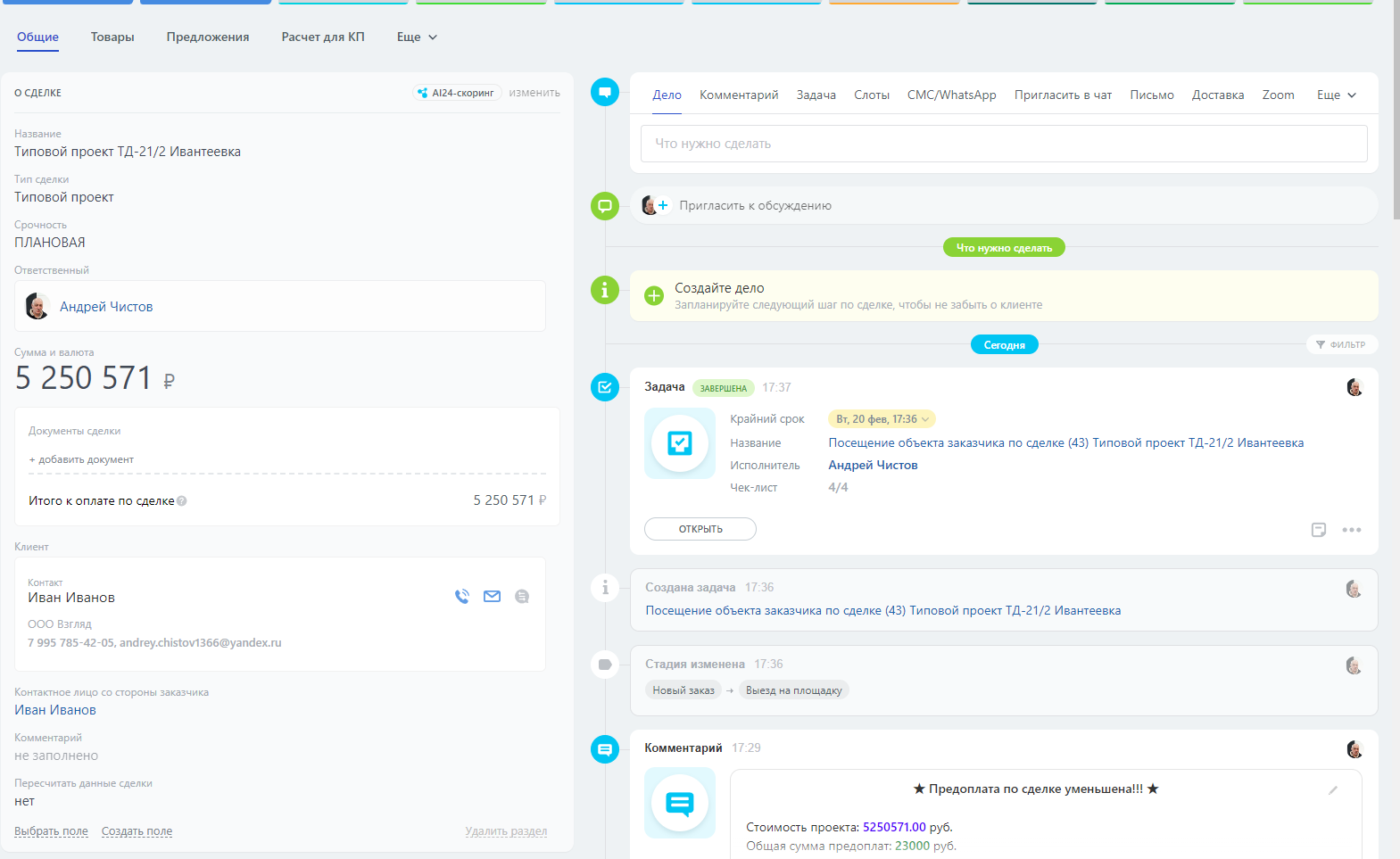1400x859 pixels.
Task: Click the green plus icon beside Создайте дело
Action: (654, 296)
